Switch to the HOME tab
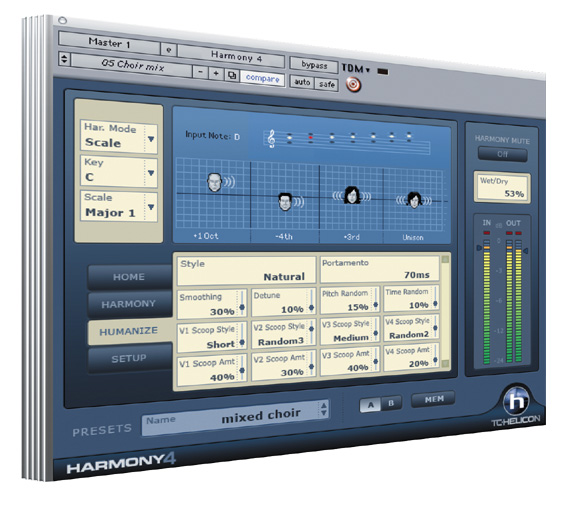 (x=129, y=277)
